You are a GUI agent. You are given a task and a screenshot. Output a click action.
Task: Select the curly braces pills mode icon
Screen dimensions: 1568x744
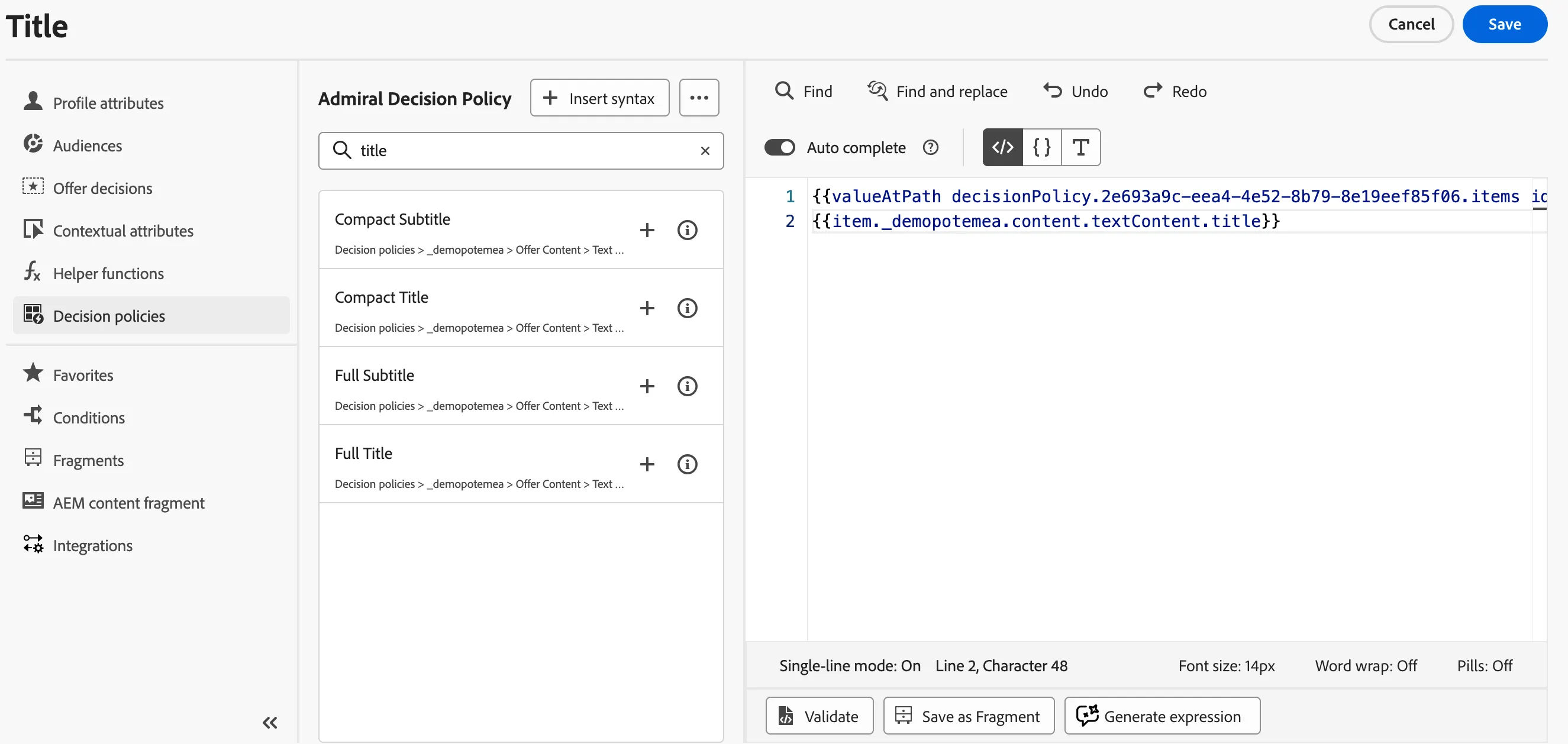(1041, 147)
